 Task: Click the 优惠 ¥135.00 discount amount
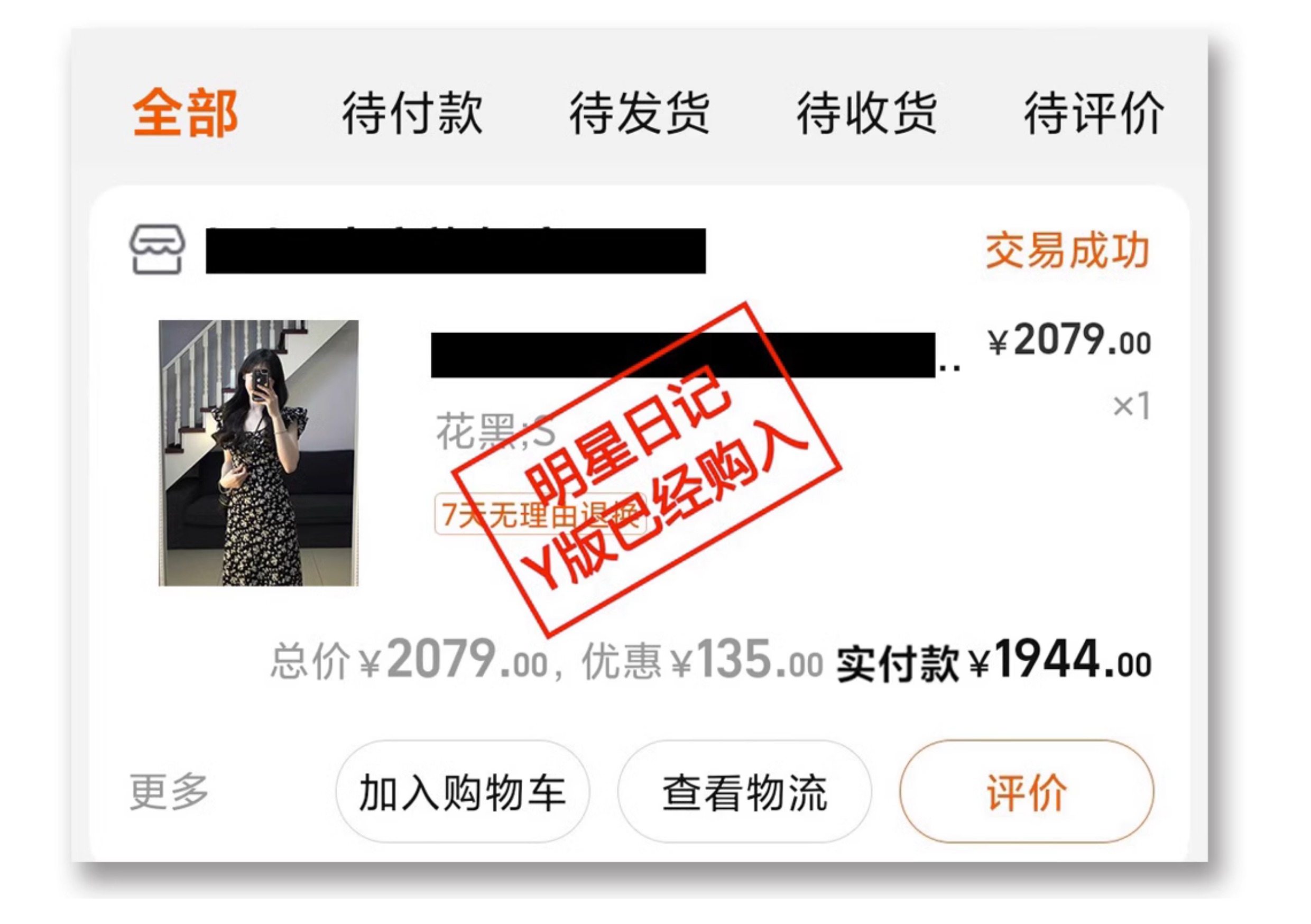point(703,661)
